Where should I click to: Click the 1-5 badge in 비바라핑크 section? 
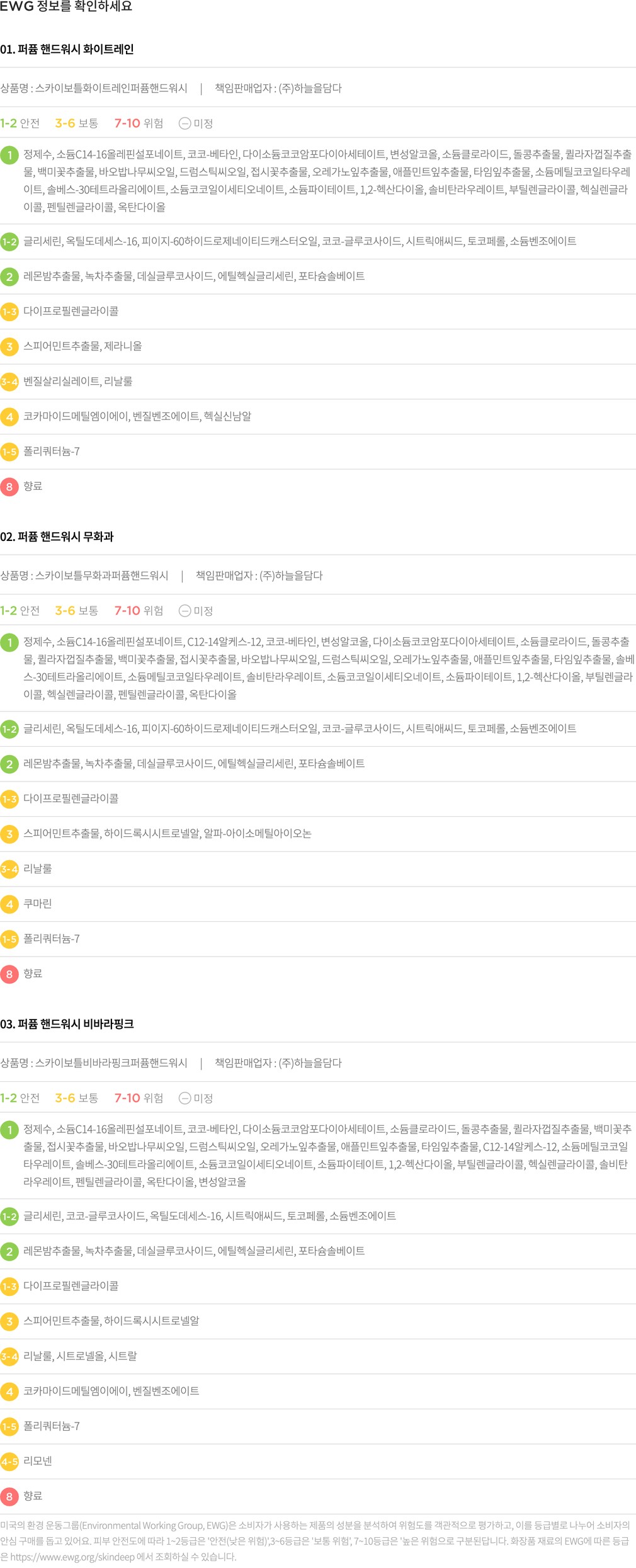[9, 1426]
